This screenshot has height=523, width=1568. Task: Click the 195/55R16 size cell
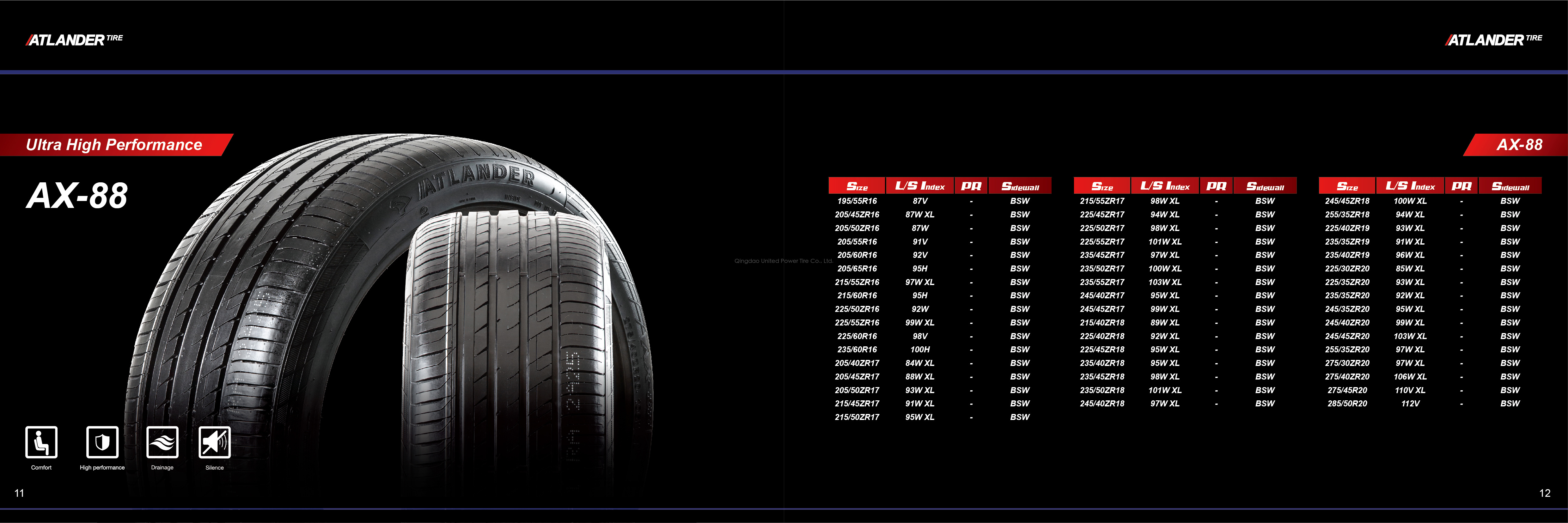click(x=857, y=201)
